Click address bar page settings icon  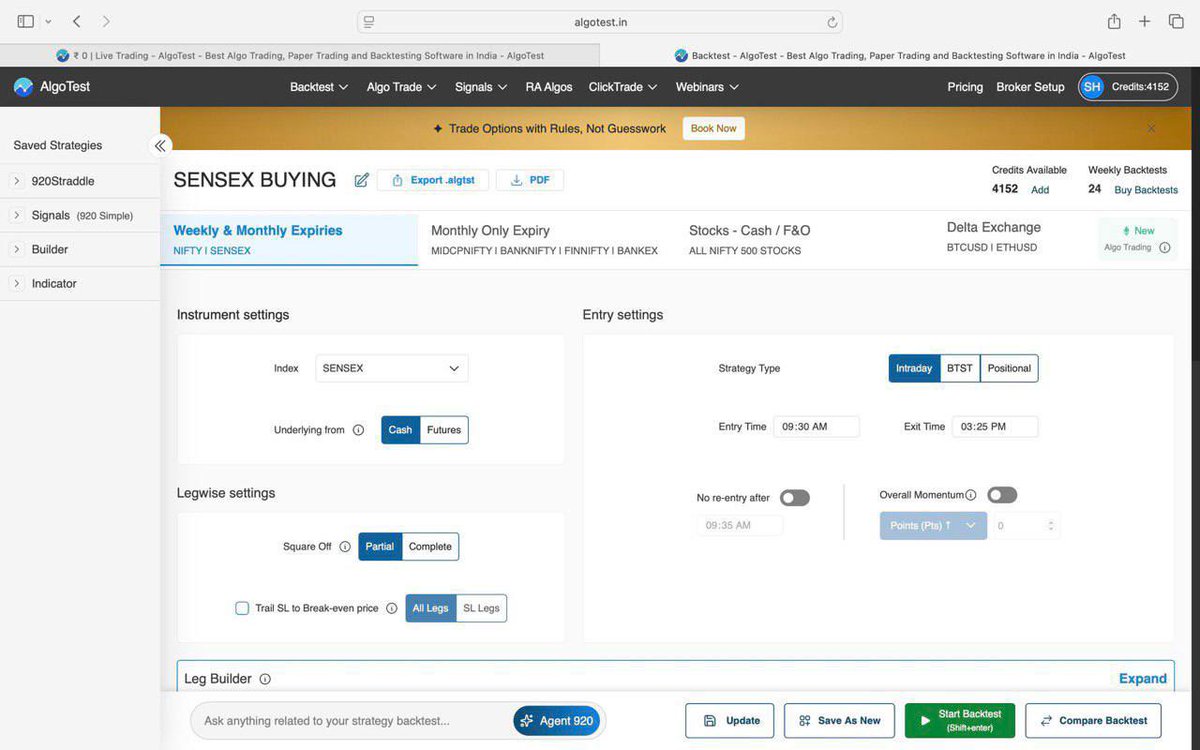click(x=369, y=22)
